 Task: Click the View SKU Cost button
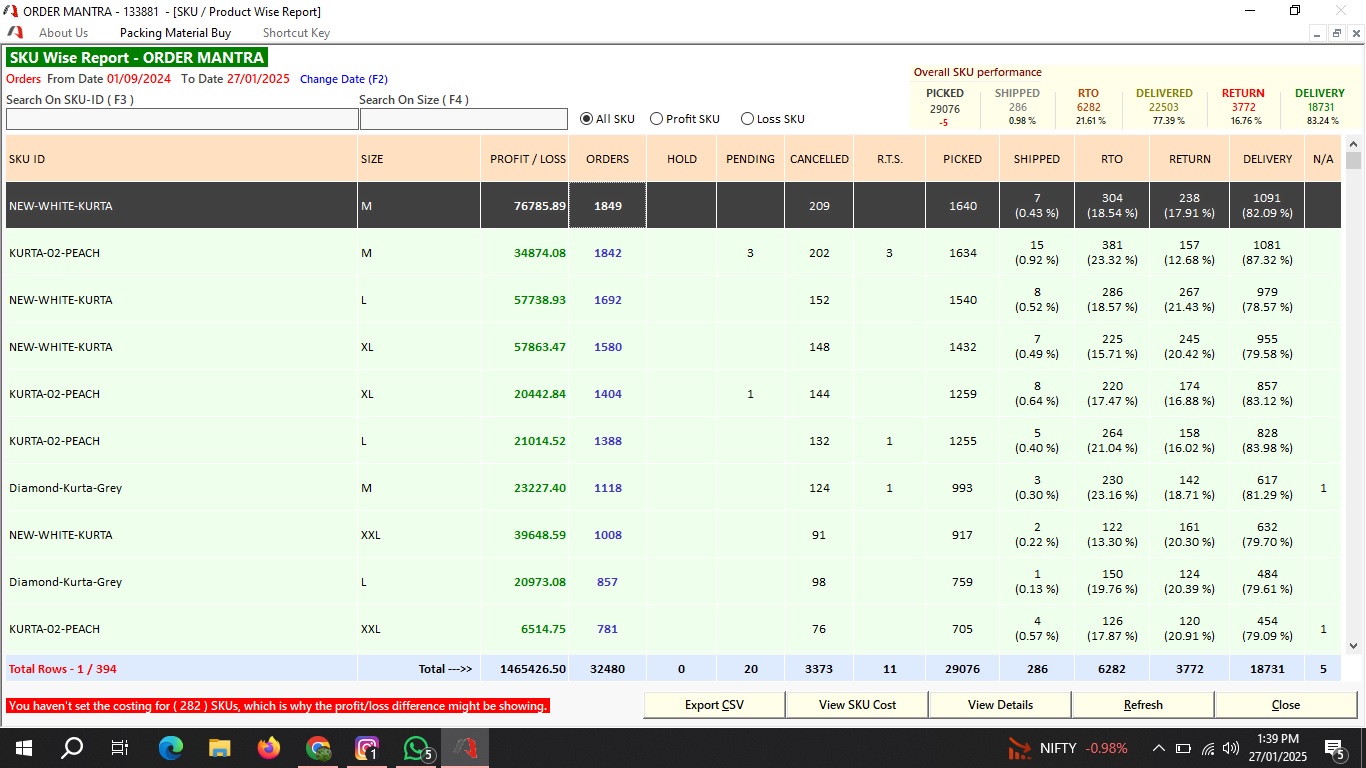(857, 705)
